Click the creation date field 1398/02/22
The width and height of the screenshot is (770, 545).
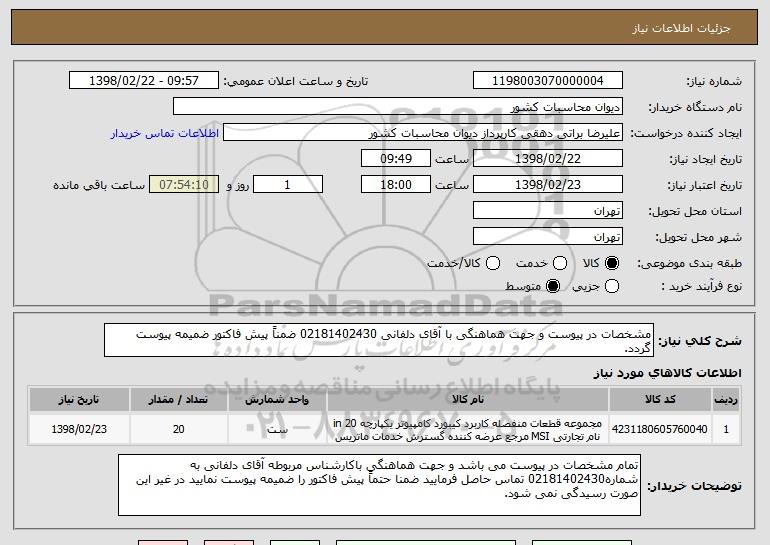point(548,159)
